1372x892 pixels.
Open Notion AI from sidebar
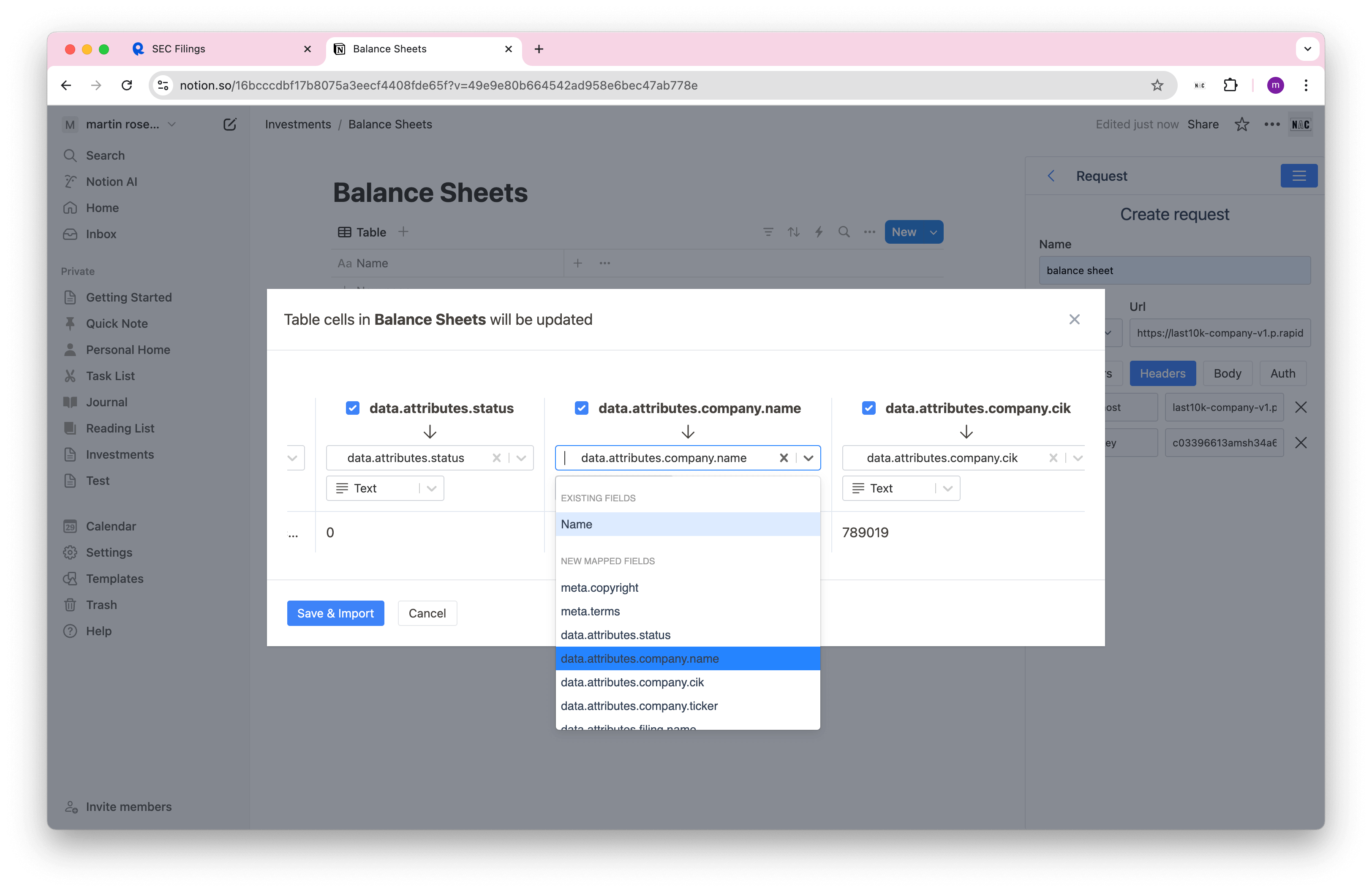[111, 182]
